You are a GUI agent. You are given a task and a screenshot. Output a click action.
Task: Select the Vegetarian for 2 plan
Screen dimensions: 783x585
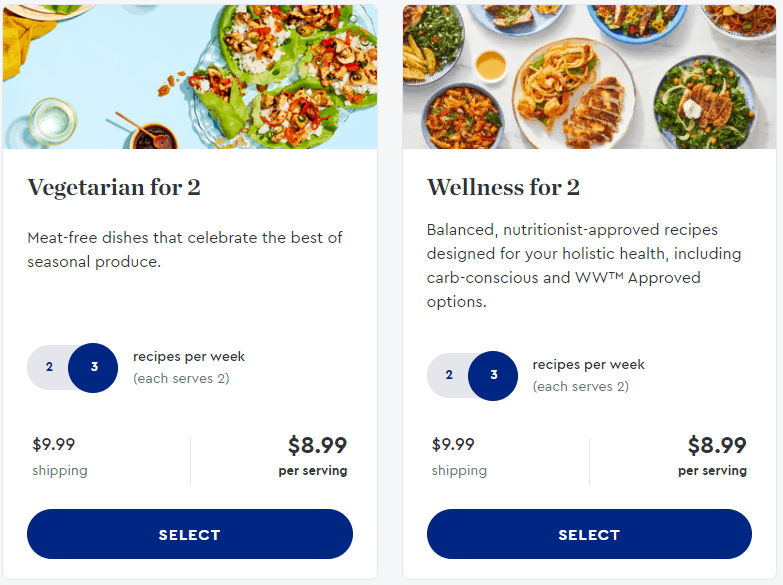coord(190,534)
